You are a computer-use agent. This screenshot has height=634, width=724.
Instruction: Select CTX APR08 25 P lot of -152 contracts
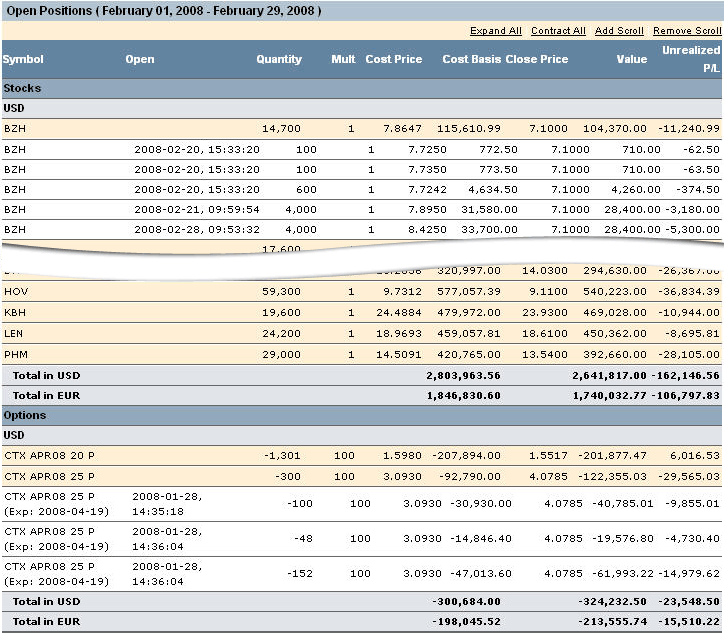pyautogui.click(x=362, y=574)
